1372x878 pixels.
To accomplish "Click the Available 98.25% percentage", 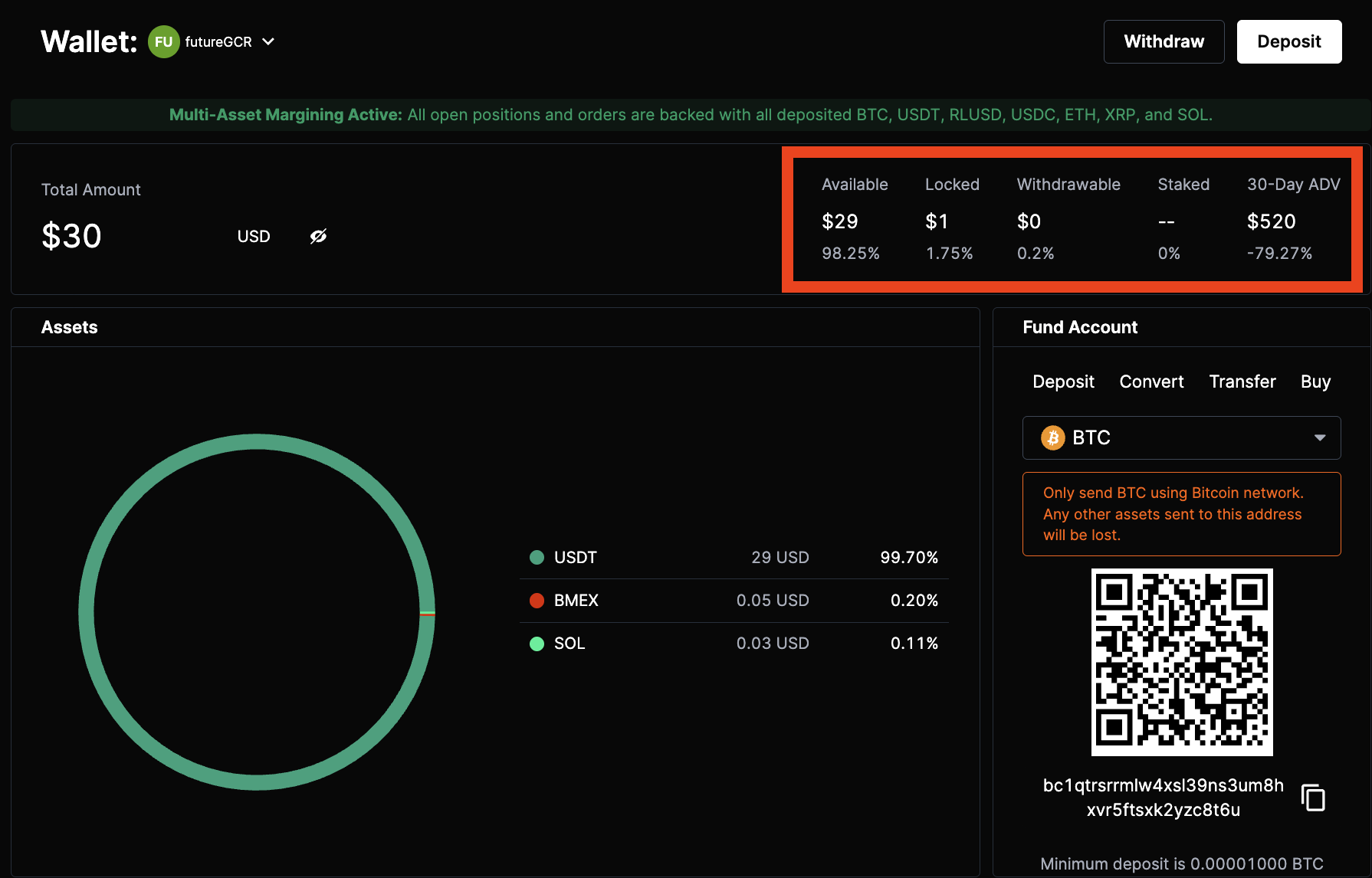I will [851, 253].
